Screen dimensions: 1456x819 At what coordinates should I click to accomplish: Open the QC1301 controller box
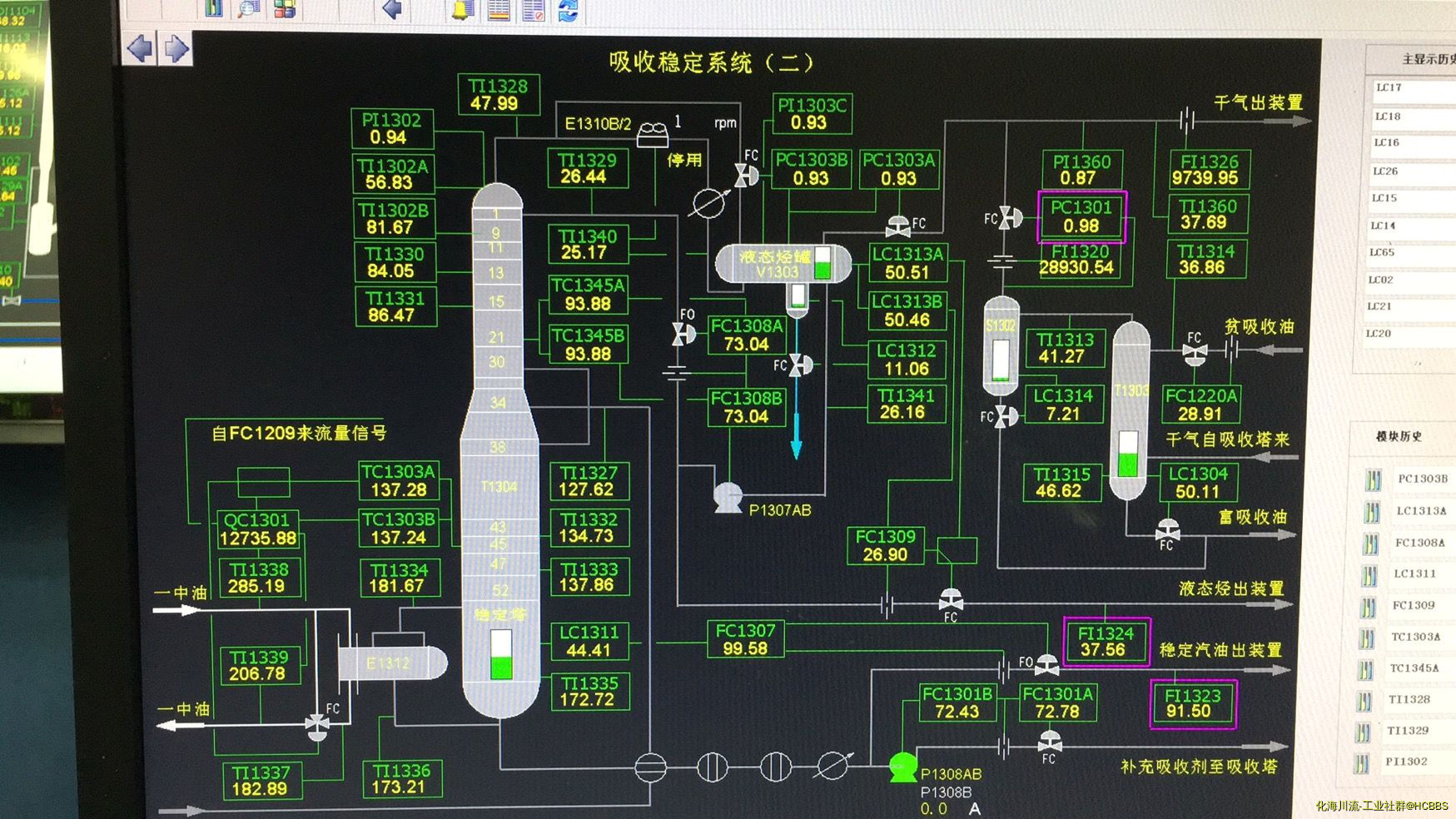tap(257, 529)
